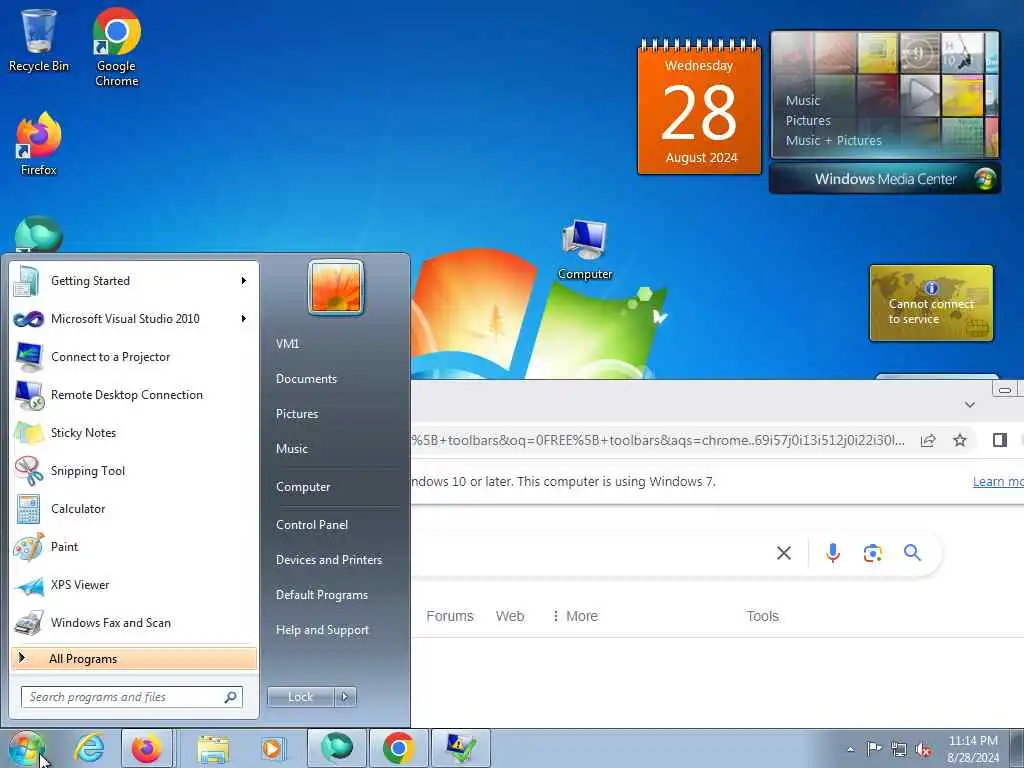Launch Remote Desktop Connection
The width and height of the screenshot is (1024, 768).
tap(134, 394)
